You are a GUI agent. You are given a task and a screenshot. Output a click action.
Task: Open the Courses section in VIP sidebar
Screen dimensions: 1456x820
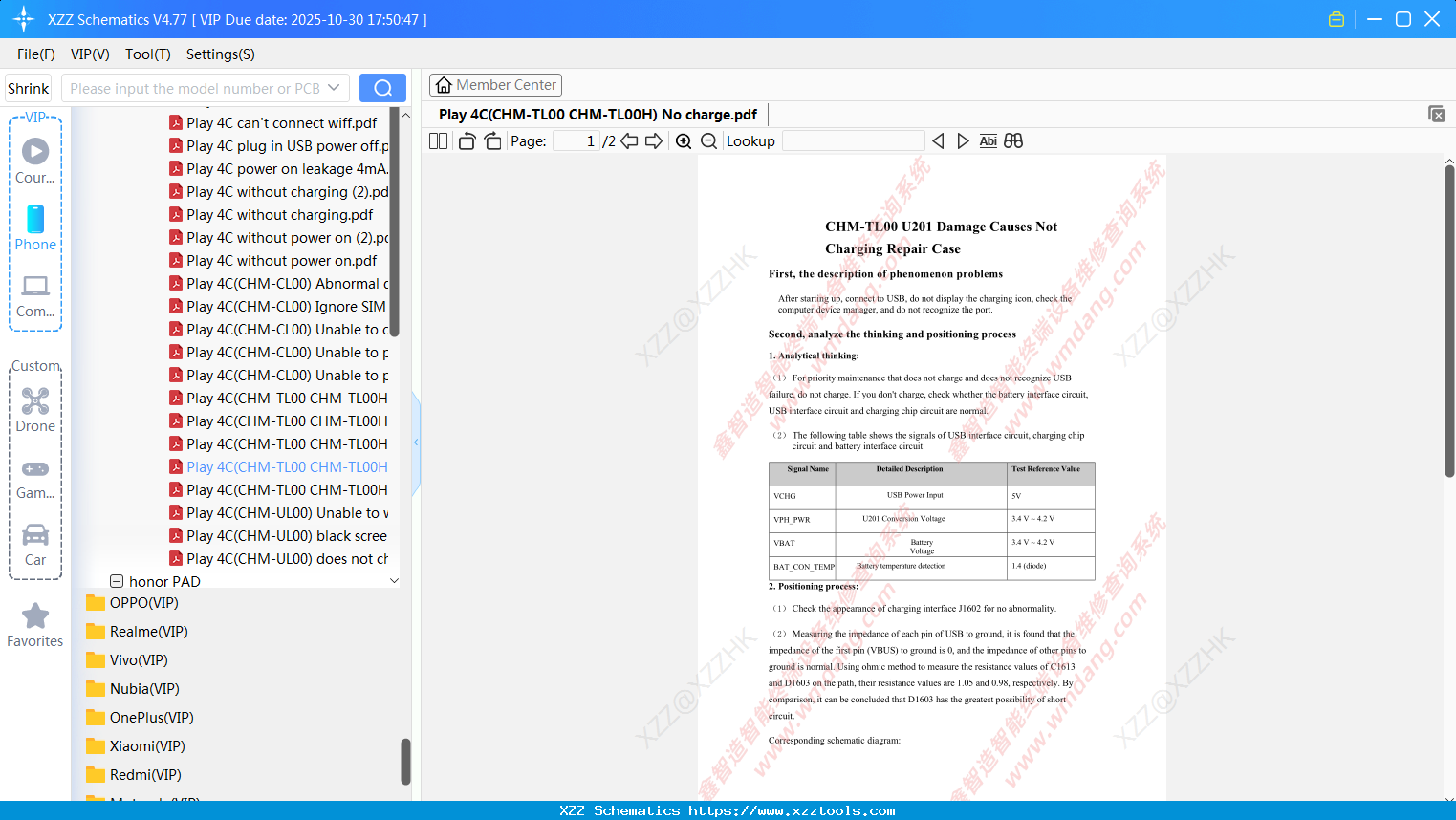(x=35, y=161)
